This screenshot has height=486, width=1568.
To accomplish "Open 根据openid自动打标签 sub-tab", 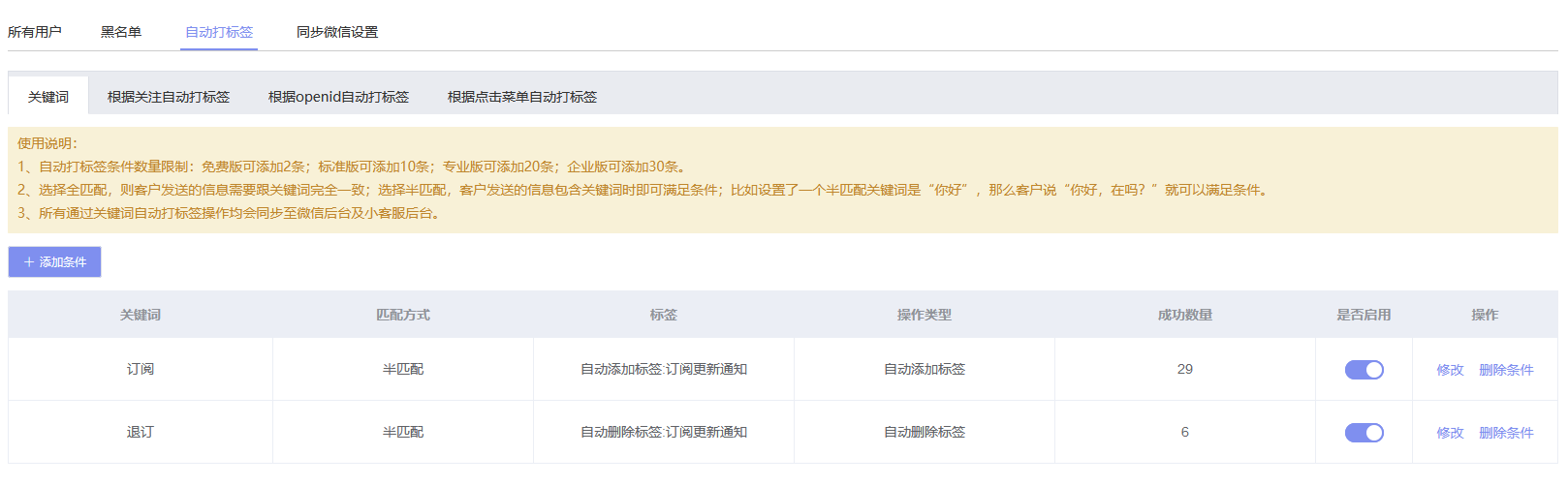I will tap(338, 97).
